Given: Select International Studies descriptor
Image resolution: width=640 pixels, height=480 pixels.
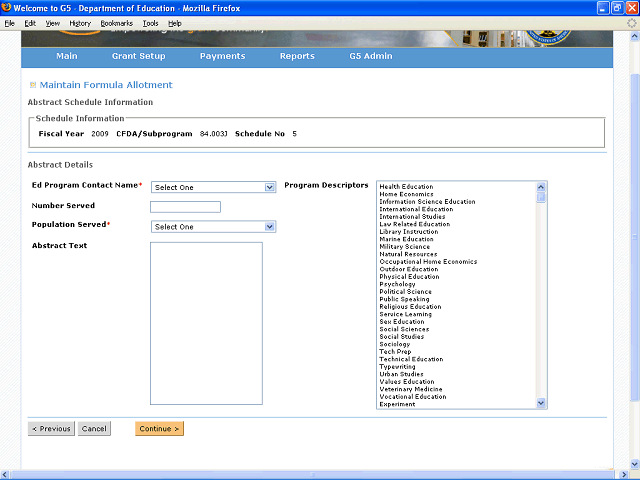Looking at the screenshot, I should pyautogui.click(x=412, y=217).
